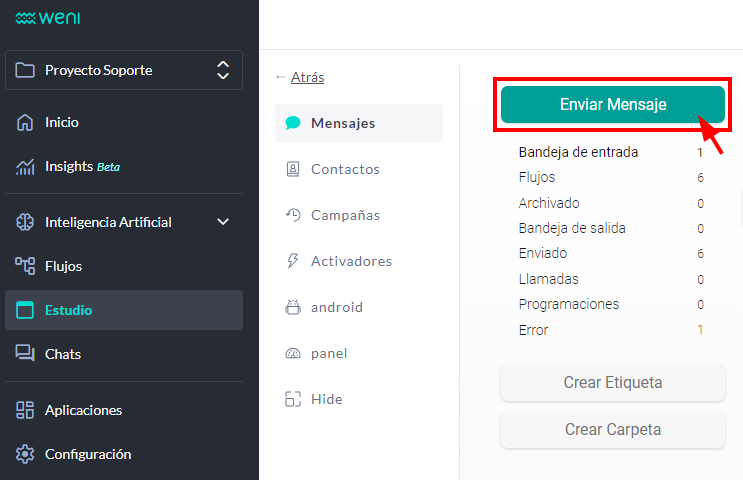Click the Contactos address book icon
Image resolution: width=743 pixels, height=480 pixels.
(293, 169)
